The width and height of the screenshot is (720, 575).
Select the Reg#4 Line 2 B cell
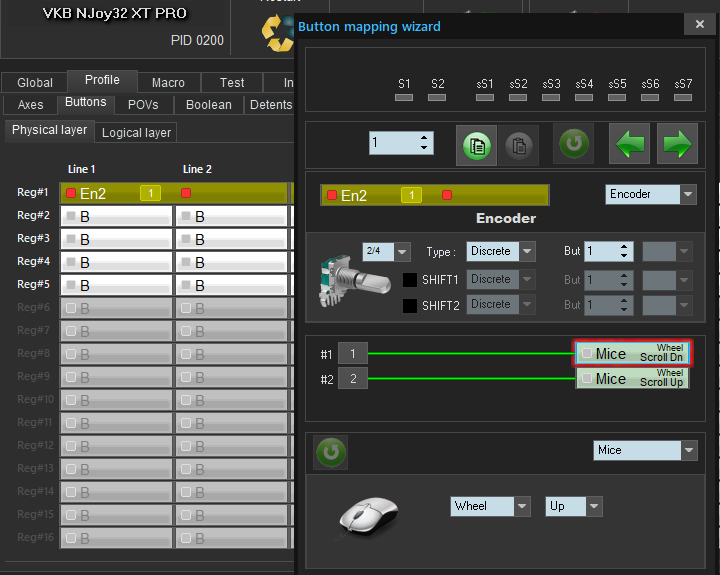[231, 262]
